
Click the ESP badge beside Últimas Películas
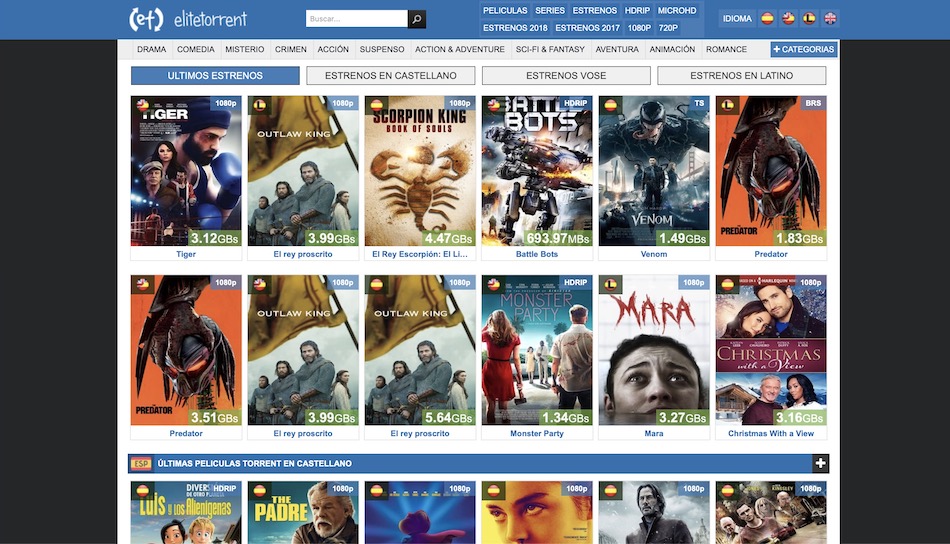tap(141, 464)
